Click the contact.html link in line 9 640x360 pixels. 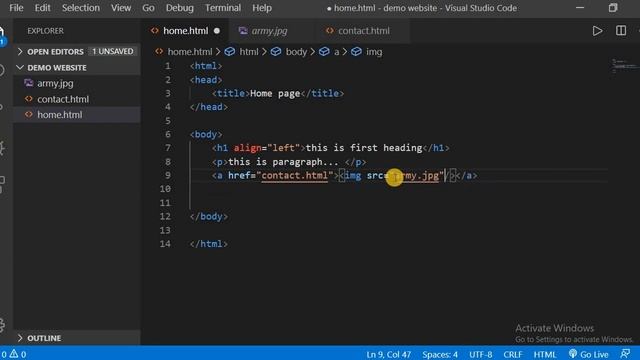tap(294, 176)
